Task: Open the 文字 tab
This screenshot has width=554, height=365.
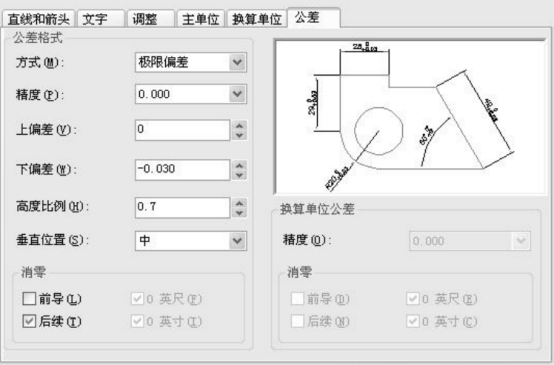Action: (101, 19)
